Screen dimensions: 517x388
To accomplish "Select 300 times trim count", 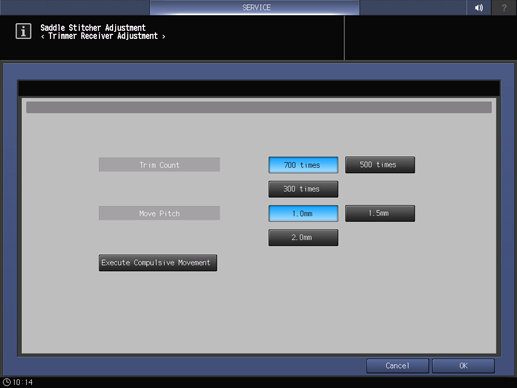I will coord(303,189).
